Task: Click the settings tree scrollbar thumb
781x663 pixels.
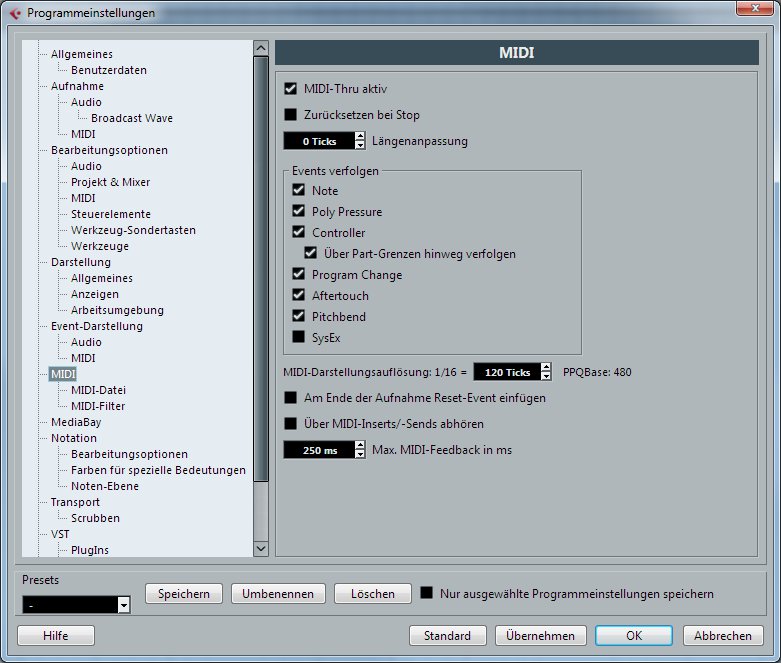Action: (261, 269)
